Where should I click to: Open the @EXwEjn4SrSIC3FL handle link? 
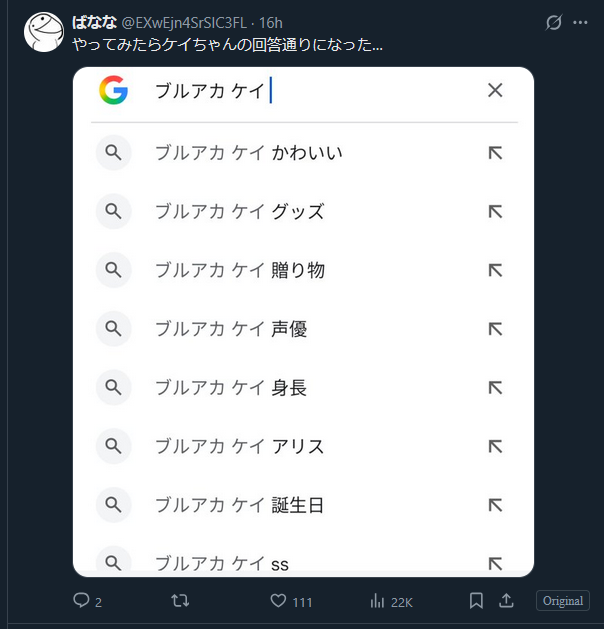pos(184,23)
